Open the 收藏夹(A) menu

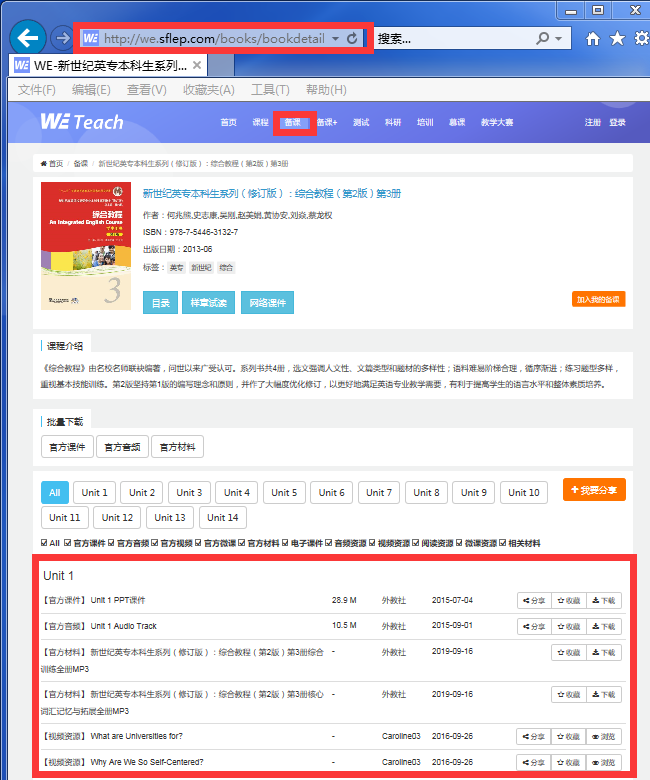point(208,90)
